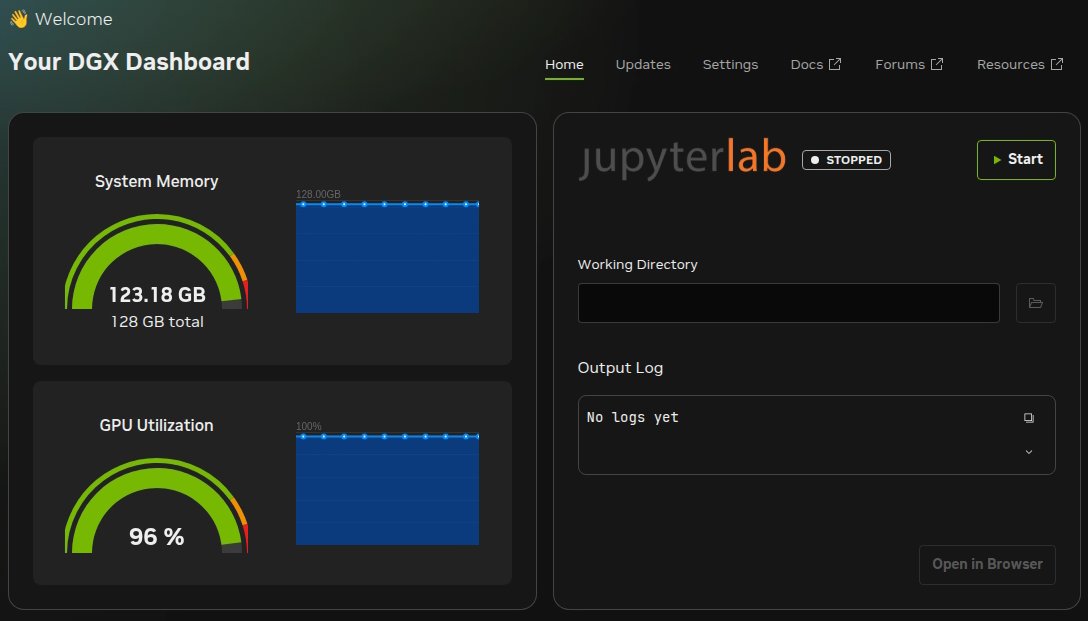Click the Your DGX Dashboard heading
Viewport: 1088px width, 621px height.
click(129, 62)
